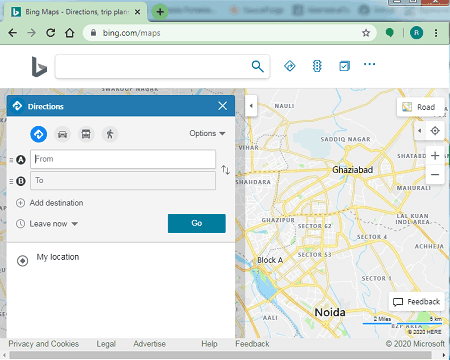Click Ghaziabad label on map
This screenshot has width=450, height=360.
coord(352,170)
